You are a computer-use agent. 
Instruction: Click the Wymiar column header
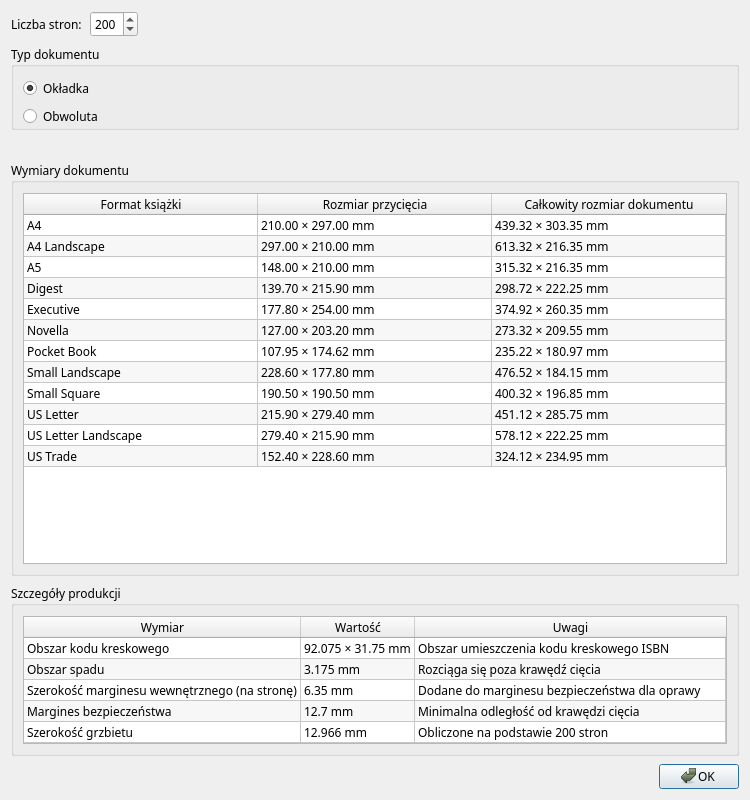(162, 627)
